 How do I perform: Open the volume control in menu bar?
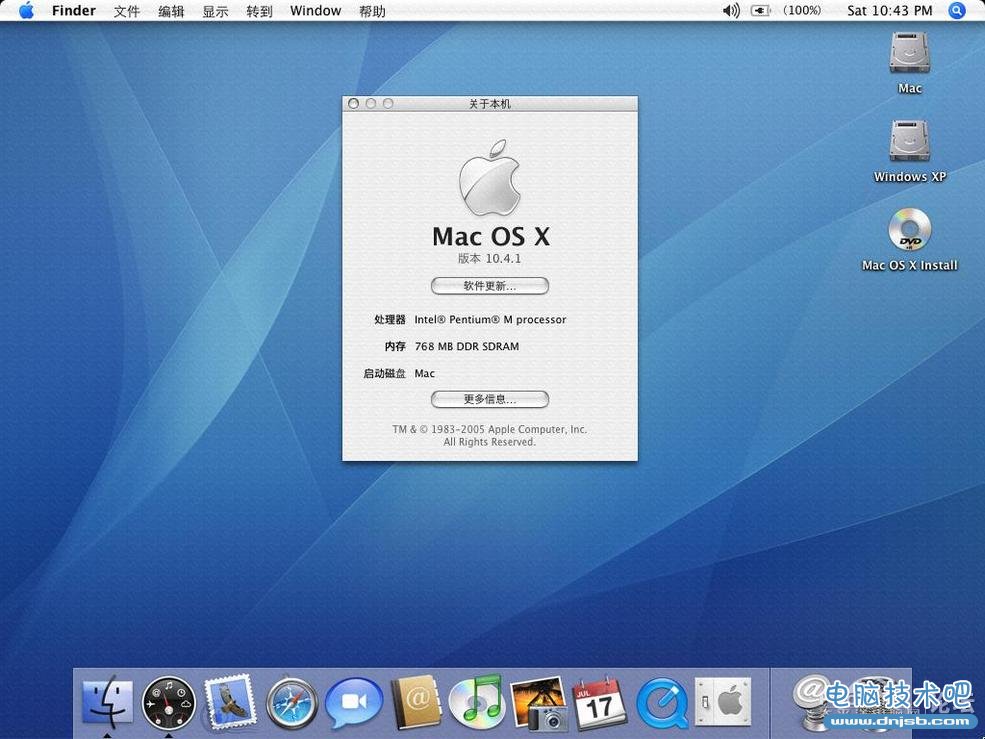pos(731,11)
